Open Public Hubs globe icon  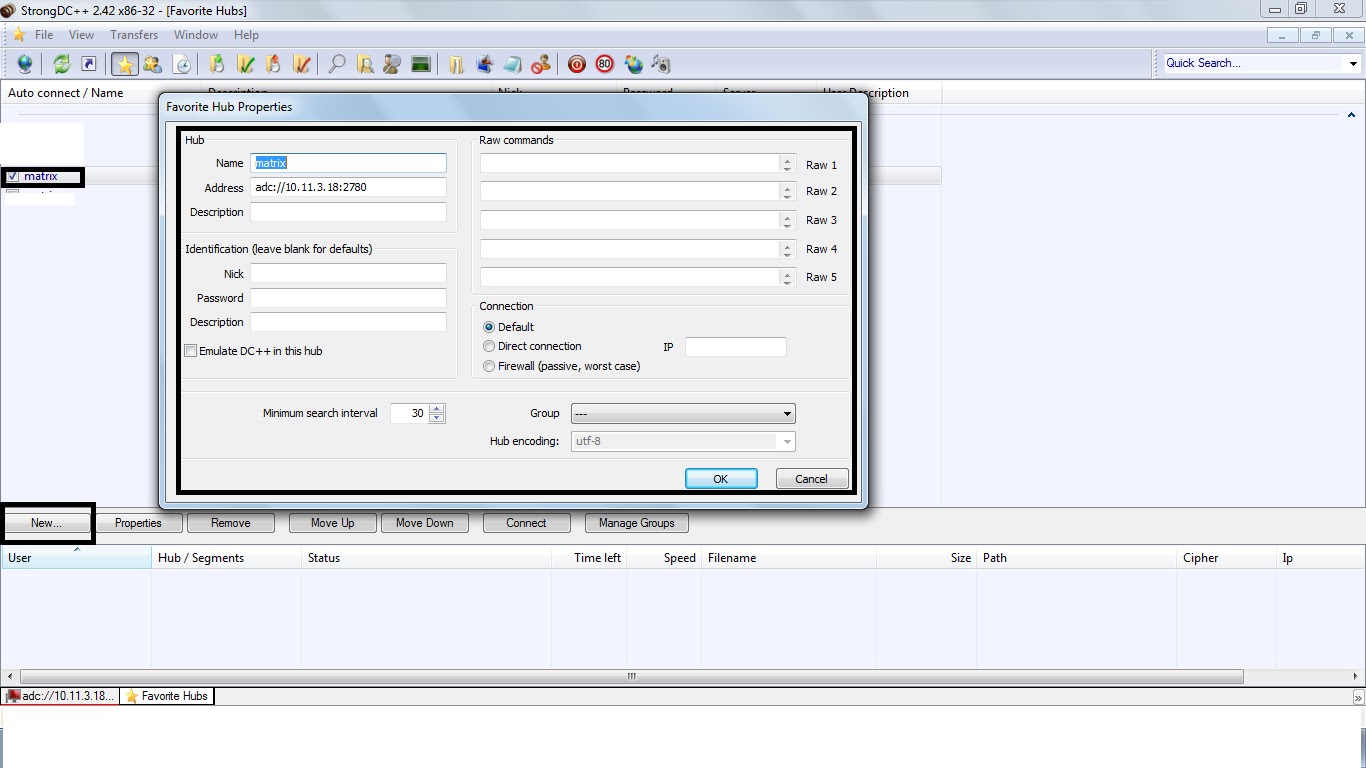[x=25, y=64]
